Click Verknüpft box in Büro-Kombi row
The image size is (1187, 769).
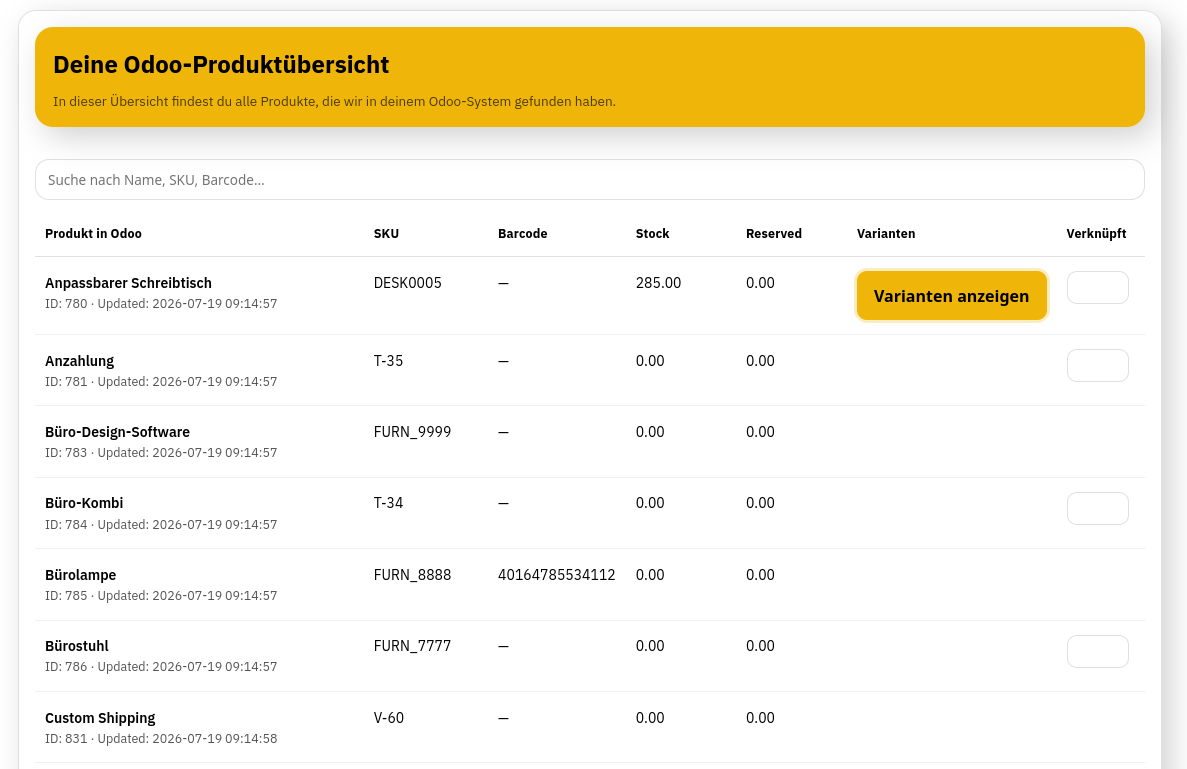1098,509
